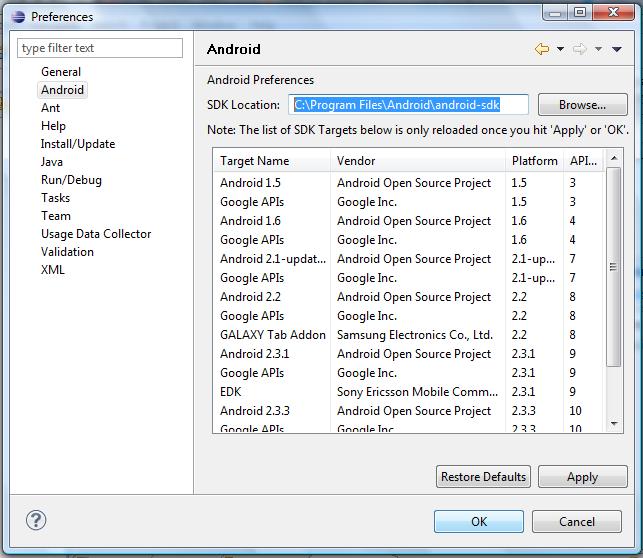Confirm preferences with OK button
Viewport: 643px width, 558px height.
479,522
